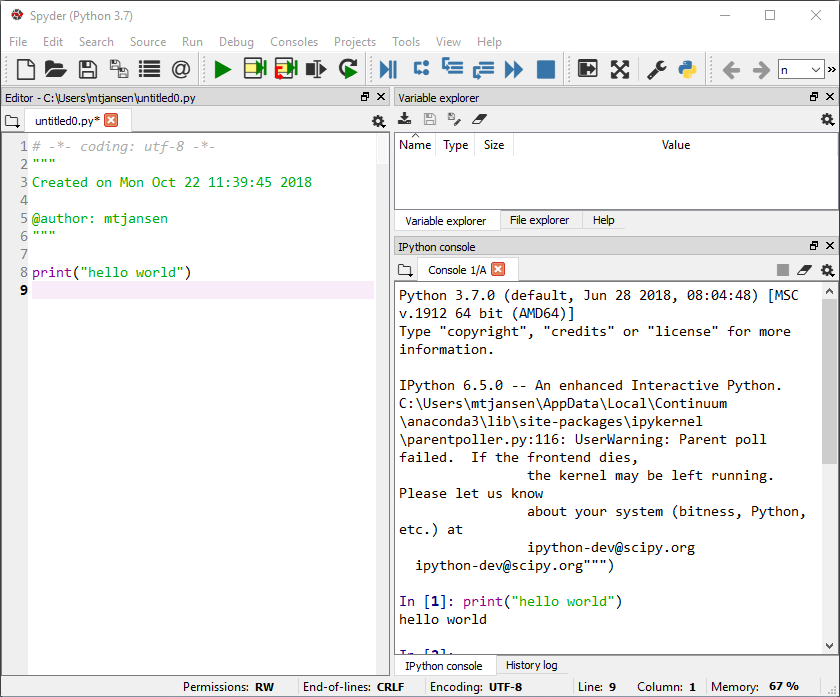
Task: Open Spyder Preferences via the wrench icon
Action: coord(655,69)
